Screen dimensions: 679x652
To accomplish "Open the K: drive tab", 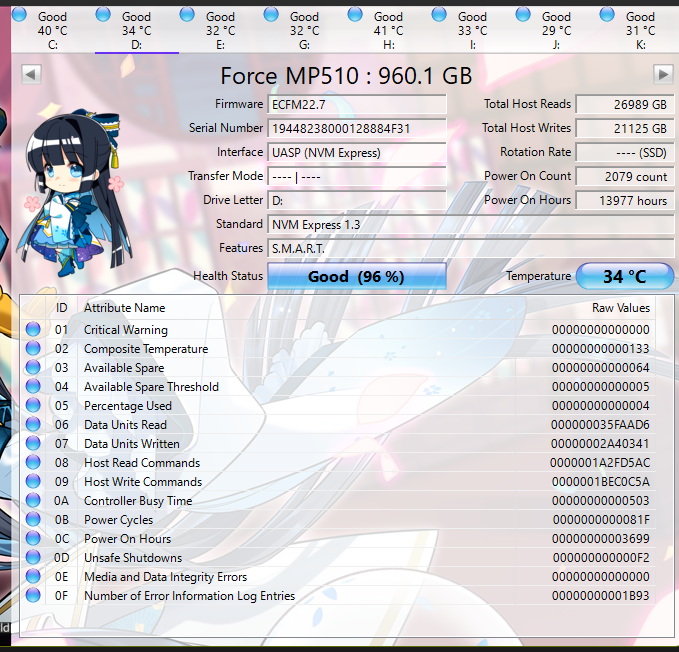I will [x=639, y=29].
